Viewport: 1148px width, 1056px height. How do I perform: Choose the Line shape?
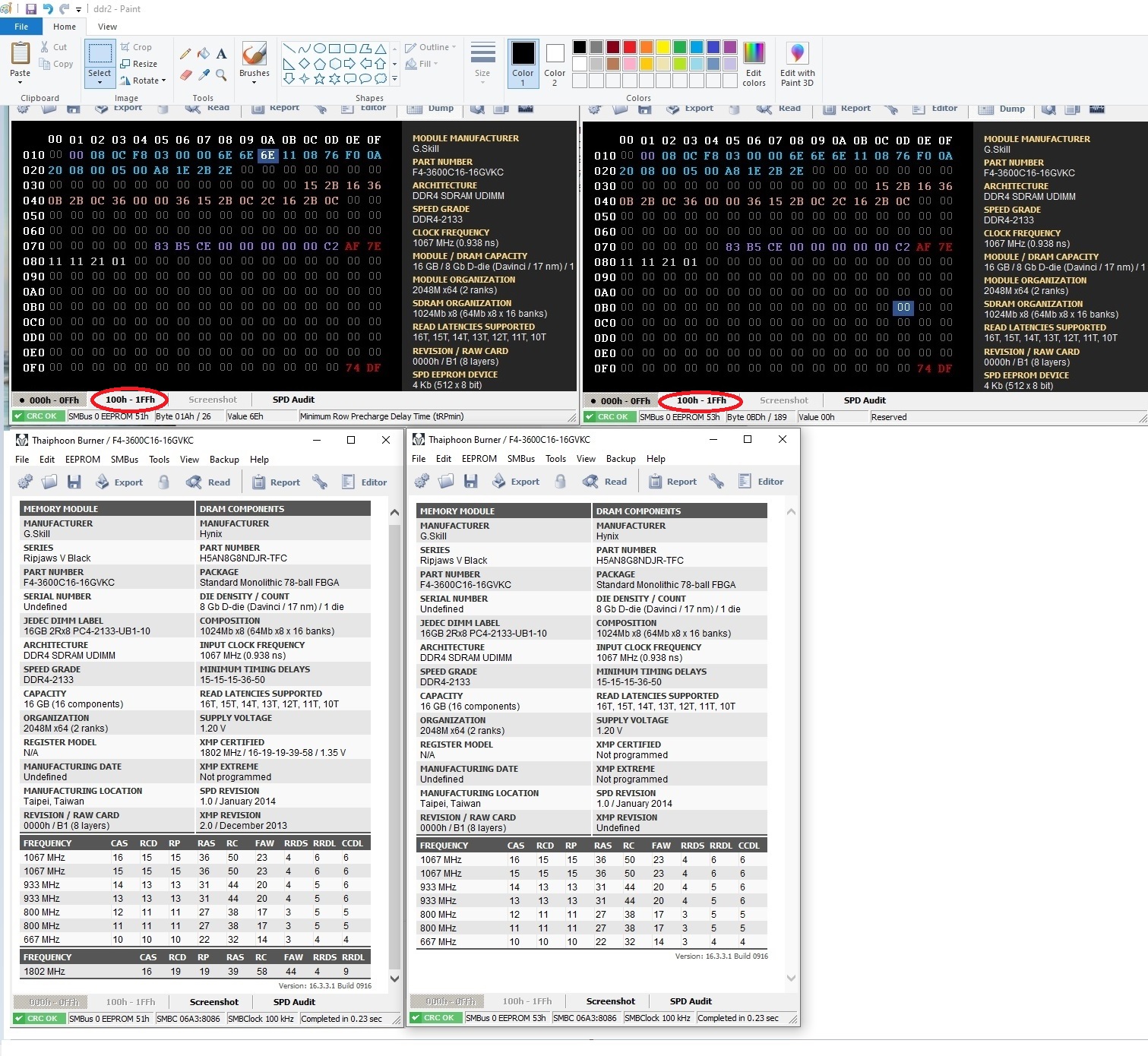[x=289, y=49]
